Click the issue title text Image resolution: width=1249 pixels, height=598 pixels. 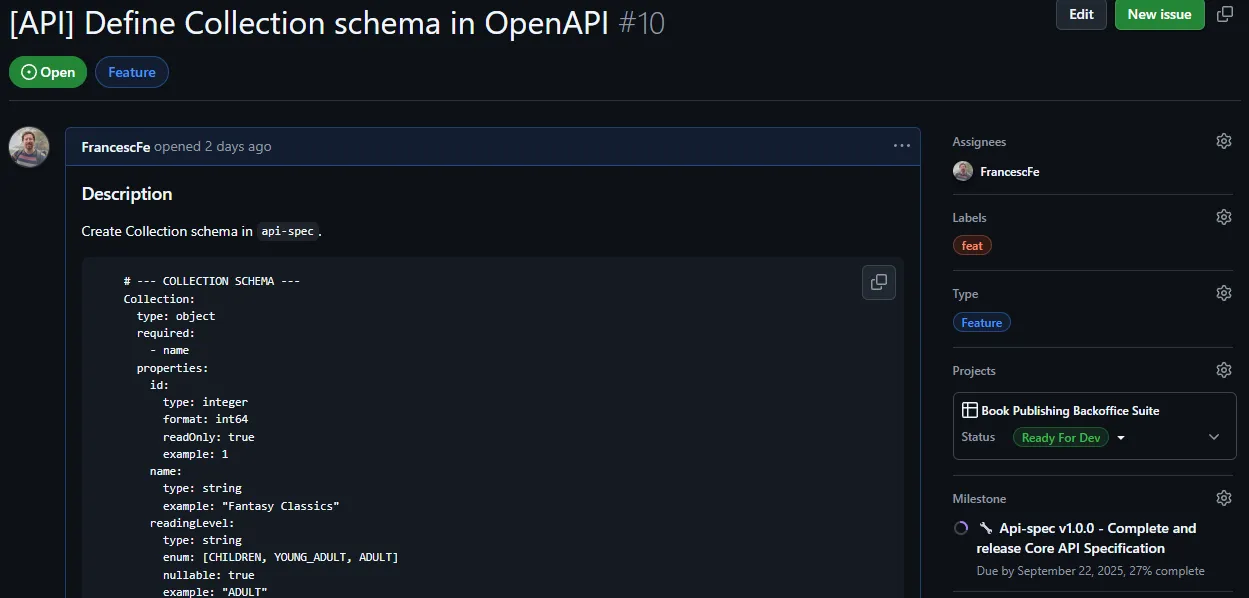click(x=309, y=24)
